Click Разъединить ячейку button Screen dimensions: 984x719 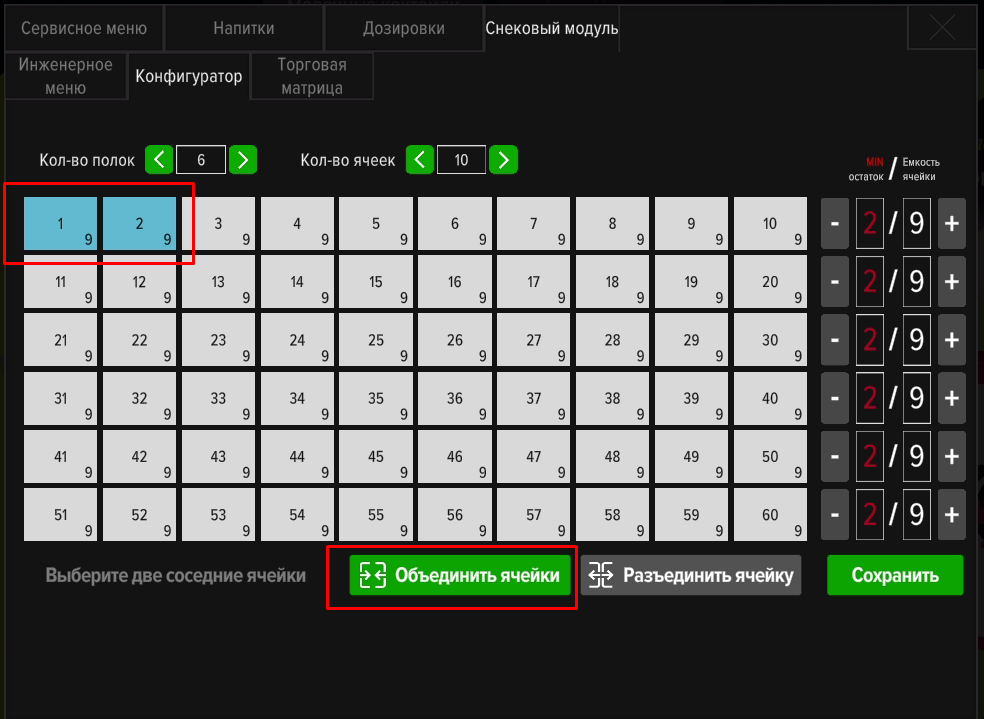(x=691, y=575)
